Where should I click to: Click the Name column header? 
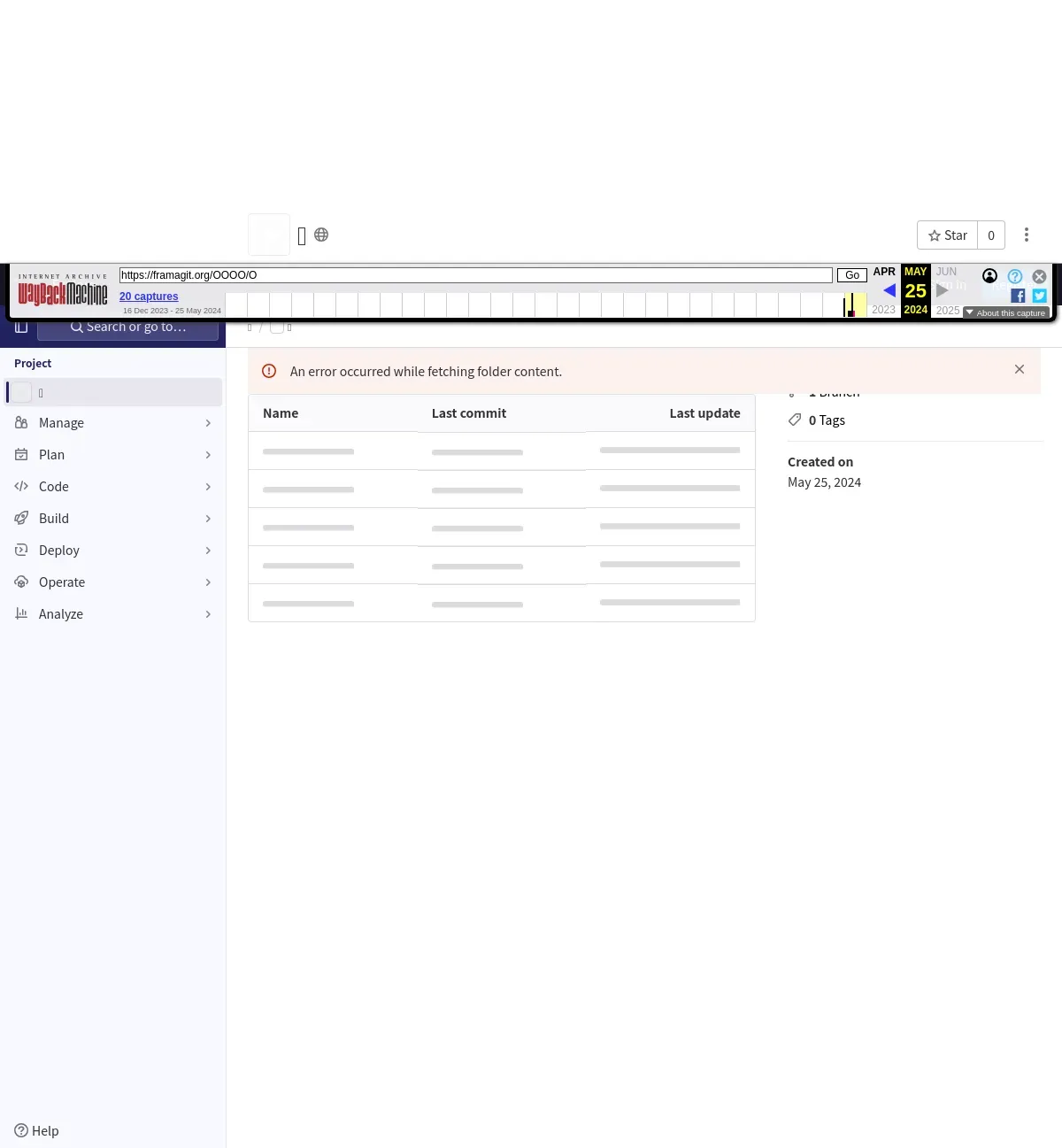281,413
